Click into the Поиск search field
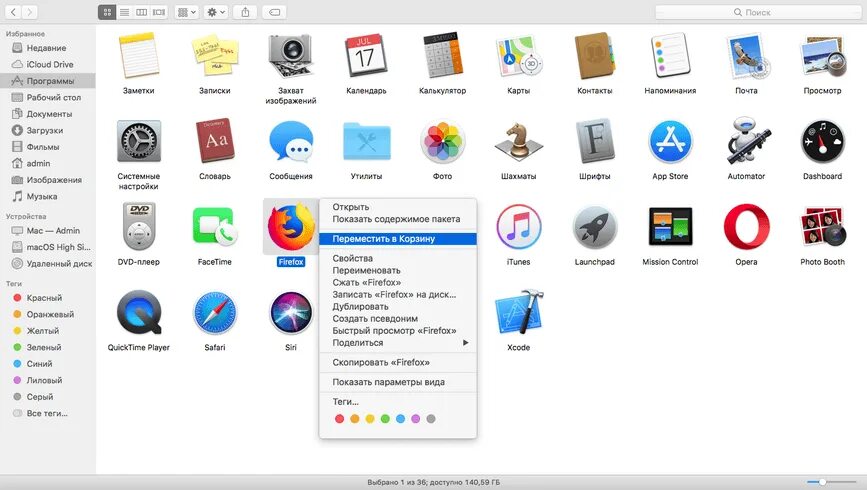867x490 pixels. (758, 12)
